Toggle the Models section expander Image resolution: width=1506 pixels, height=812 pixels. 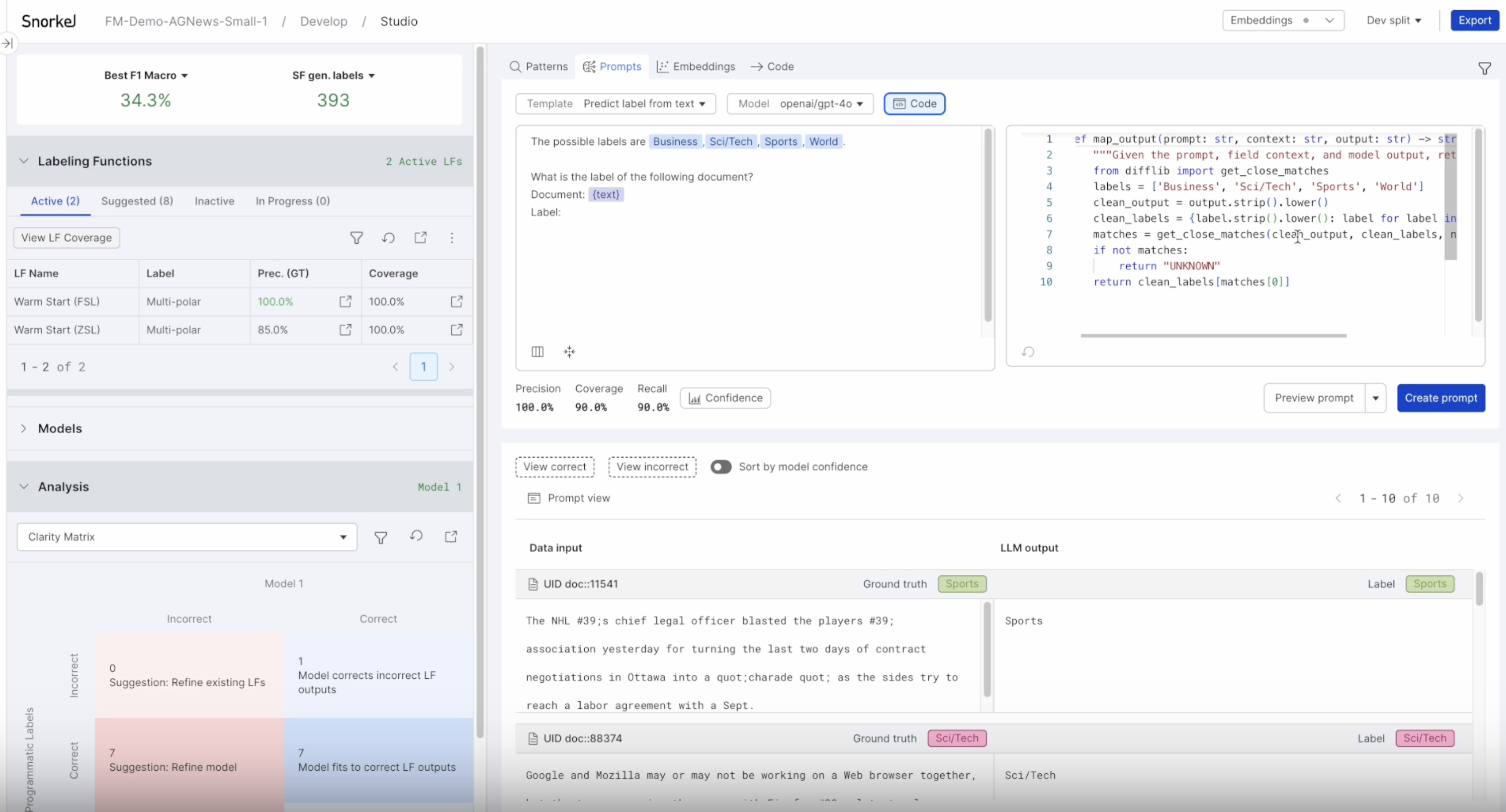24,428
